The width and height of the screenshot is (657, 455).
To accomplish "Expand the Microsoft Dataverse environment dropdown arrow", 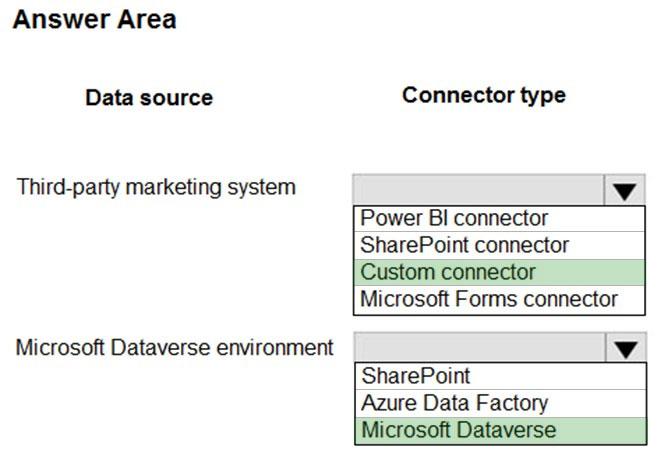I will tap(624, 349).
